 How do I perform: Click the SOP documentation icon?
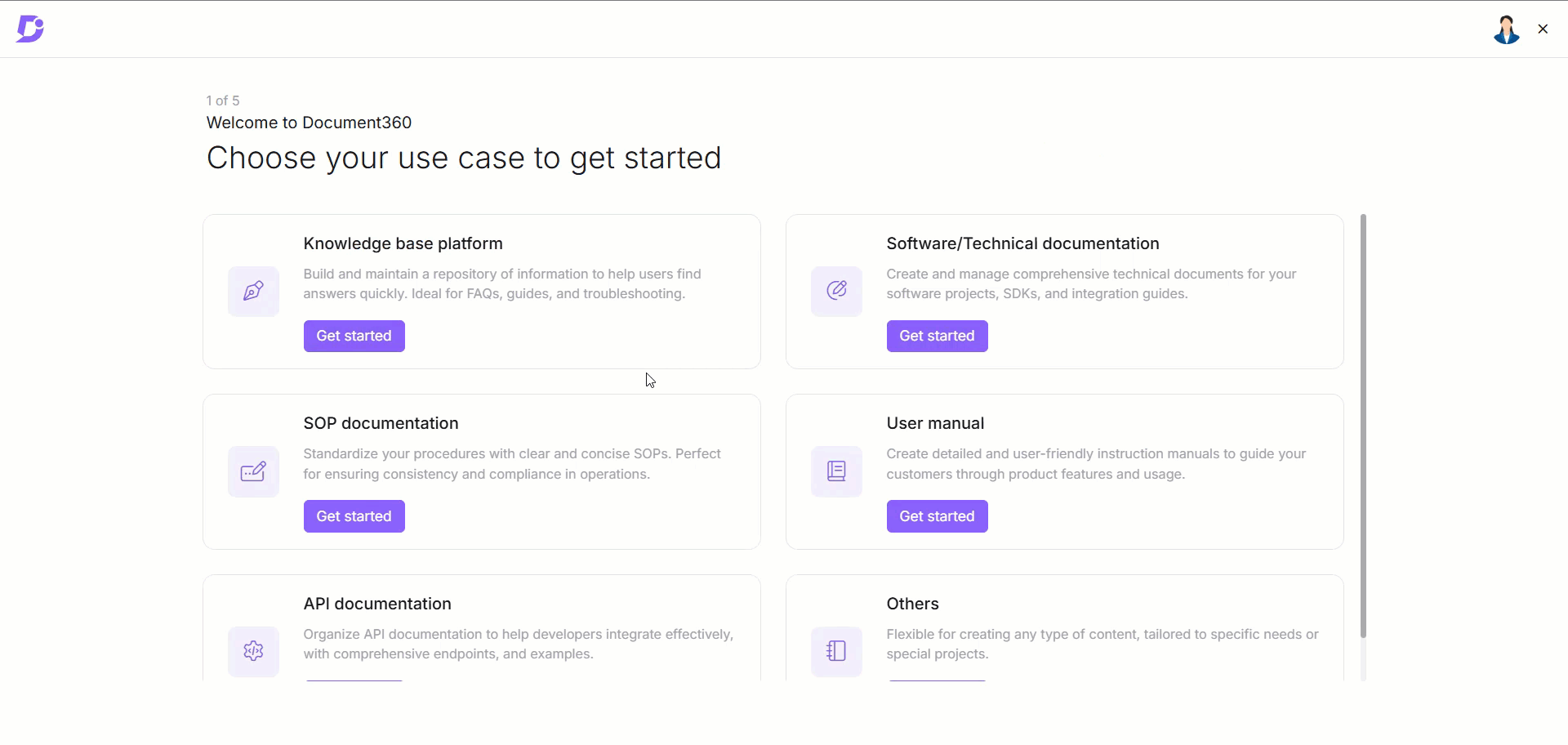point(253,471)
